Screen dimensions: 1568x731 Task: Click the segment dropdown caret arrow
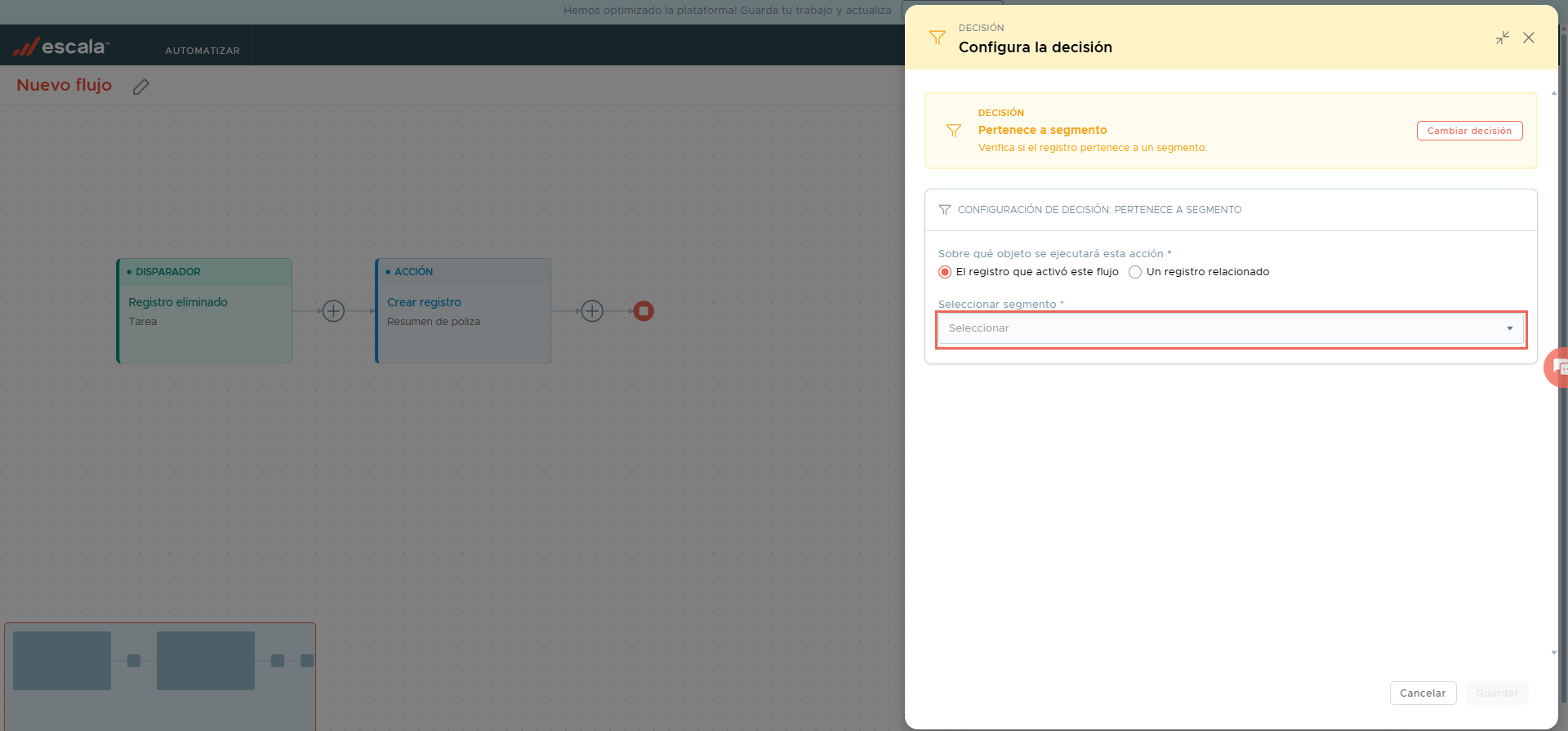tap(1510, 328)
